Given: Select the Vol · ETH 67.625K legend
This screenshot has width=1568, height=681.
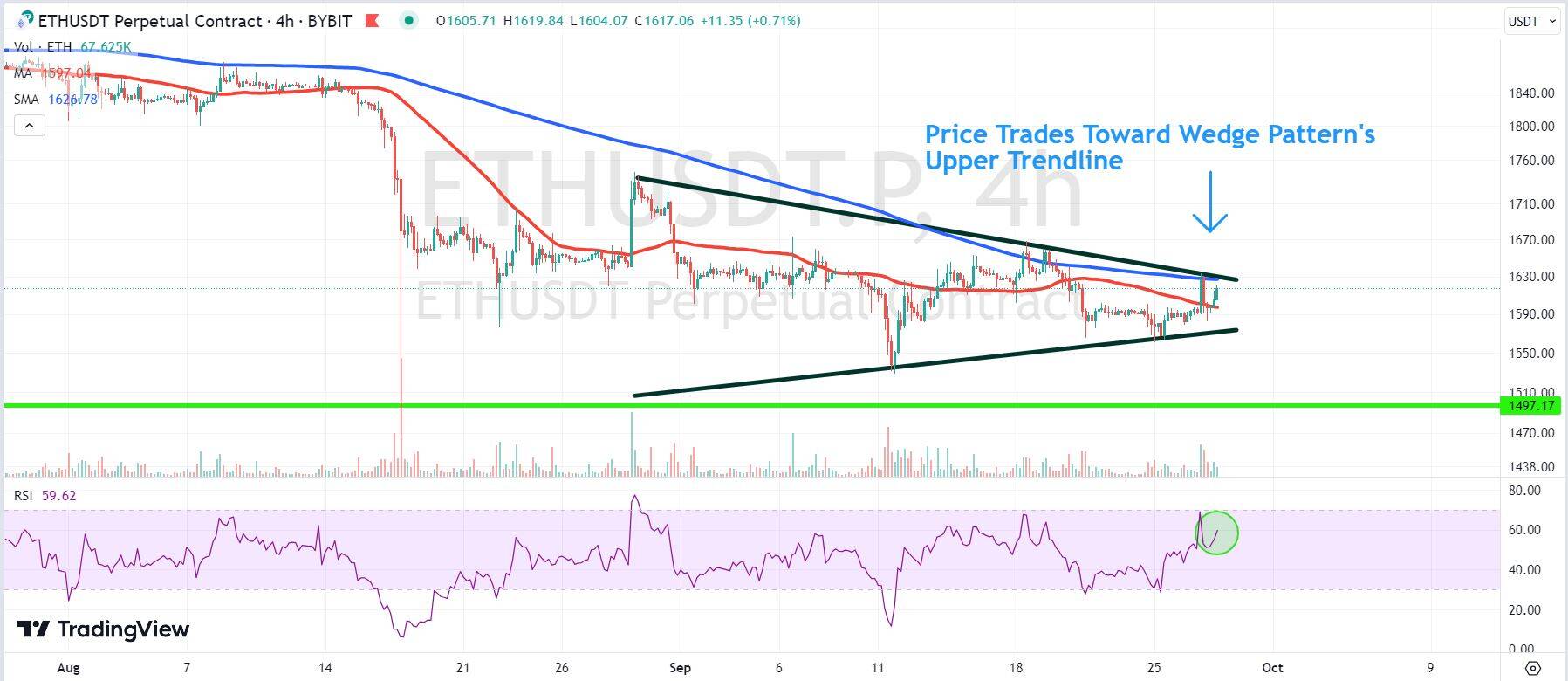Looking at the screenshot, I should pos(72,47).
